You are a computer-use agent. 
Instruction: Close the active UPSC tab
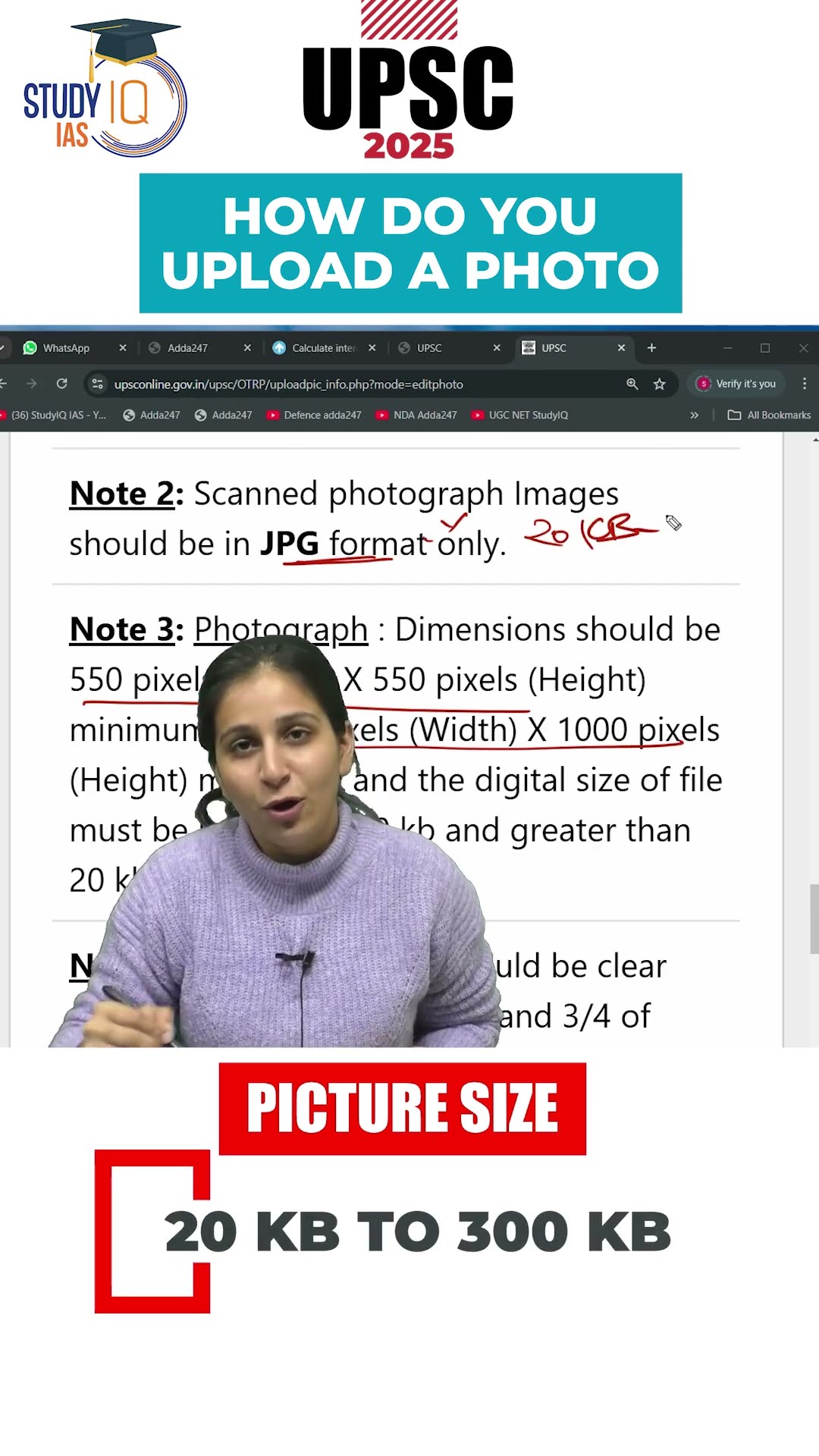(x=621, y=348)
